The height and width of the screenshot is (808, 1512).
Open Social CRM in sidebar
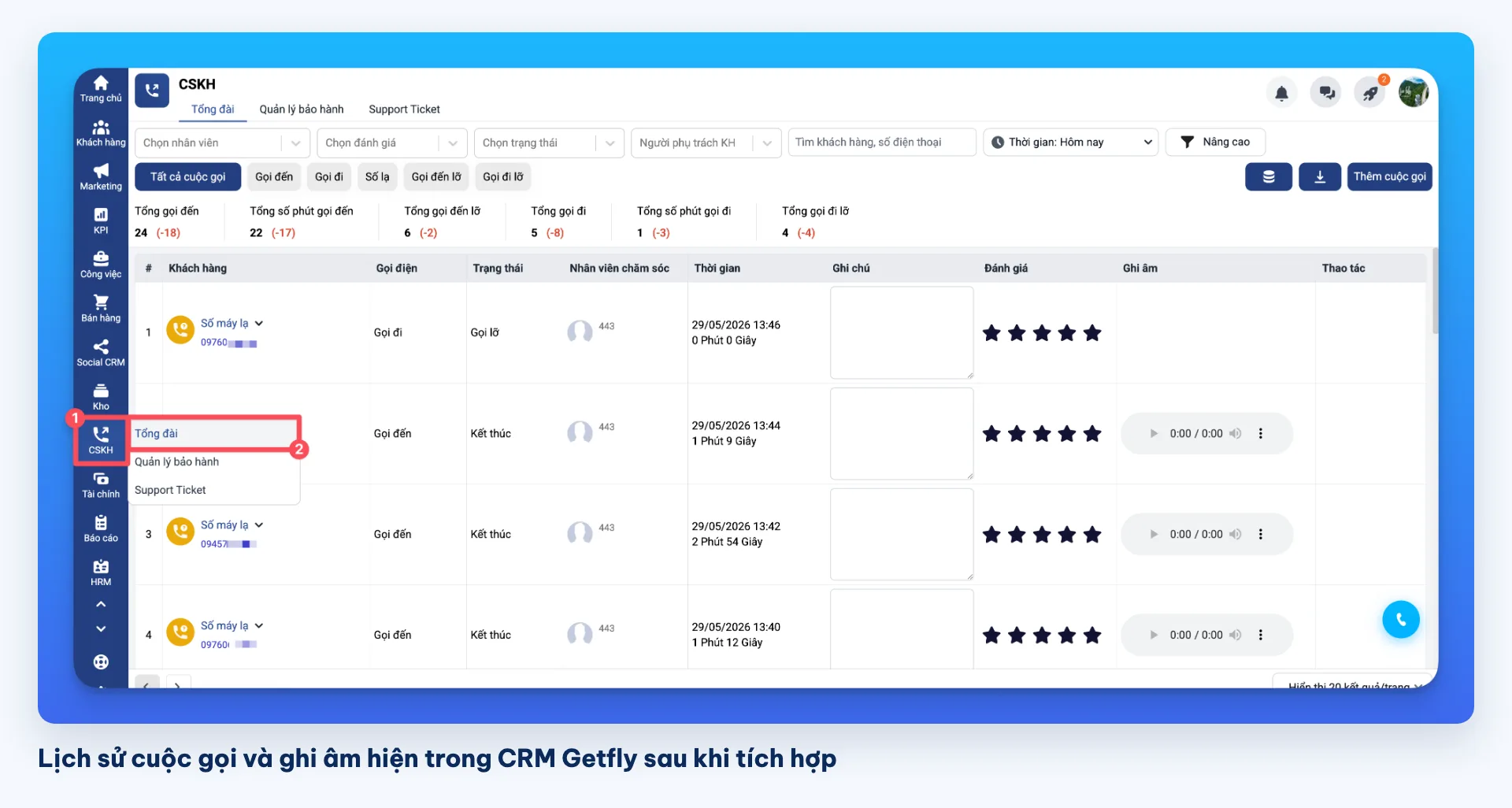point(101,354)
